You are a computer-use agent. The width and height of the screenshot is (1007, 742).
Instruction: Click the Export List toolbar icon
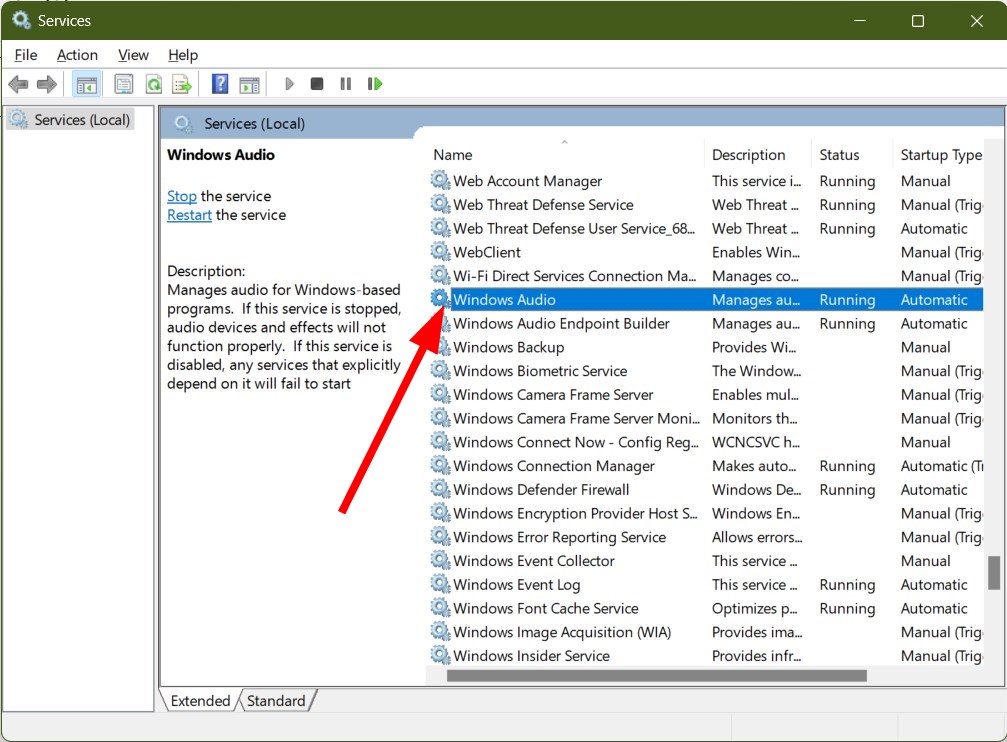181,84
